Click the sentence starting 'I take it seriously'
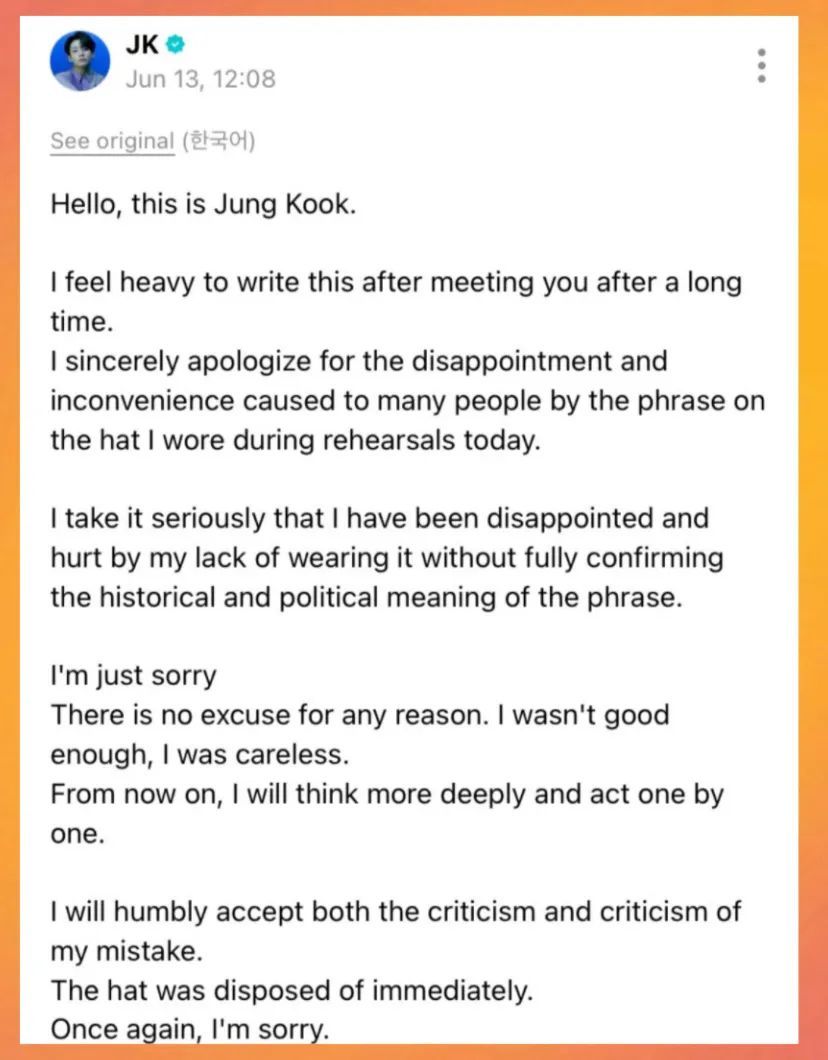The width and height of the screenshot is (828, 1060). [378, 518]
